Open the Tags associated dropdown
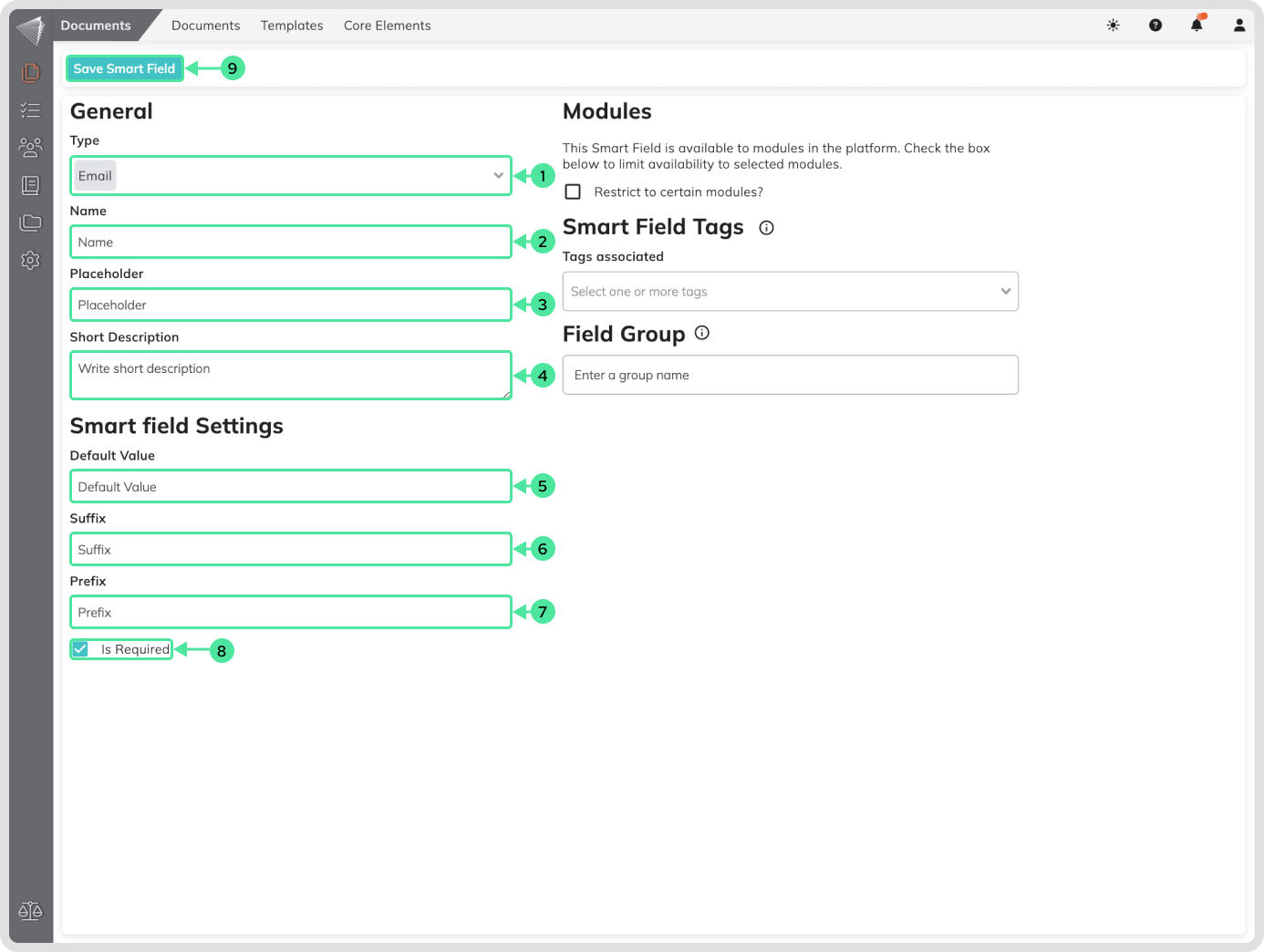The image size is (1264, 952). click(790, 292)
